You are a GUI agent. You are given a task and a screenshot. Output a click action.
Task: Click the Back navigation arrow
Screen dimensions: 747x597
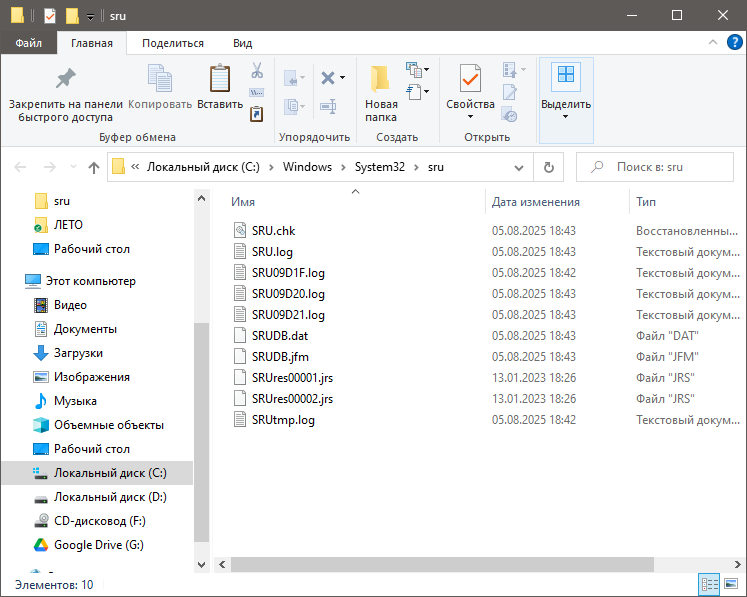(x=20, y=167)
